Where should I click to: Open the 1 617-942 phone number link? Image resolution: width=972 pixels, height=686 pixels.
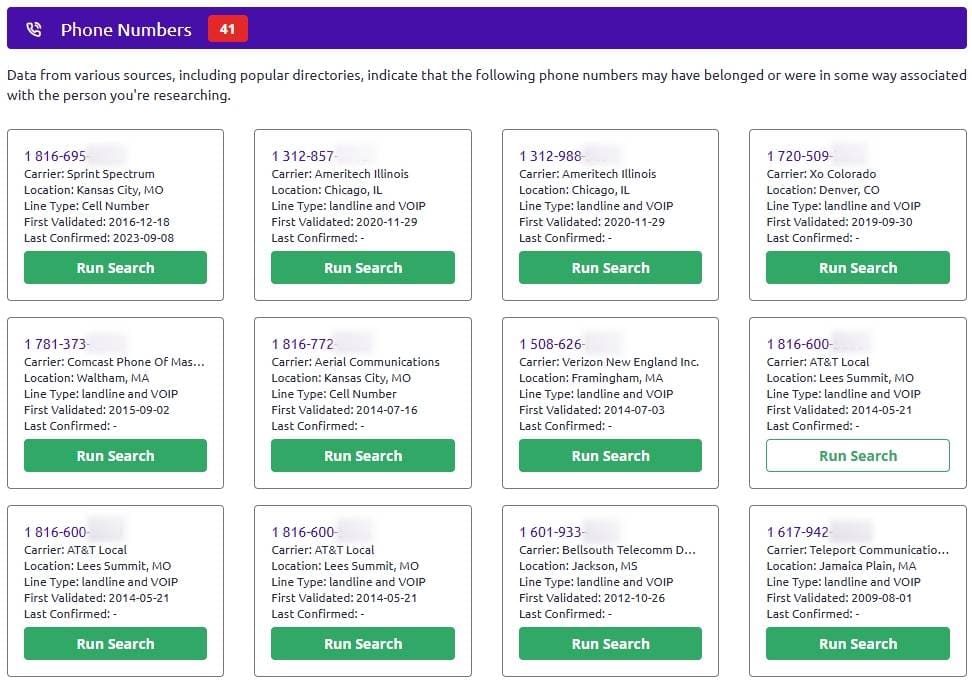click(x=818, y=532)
